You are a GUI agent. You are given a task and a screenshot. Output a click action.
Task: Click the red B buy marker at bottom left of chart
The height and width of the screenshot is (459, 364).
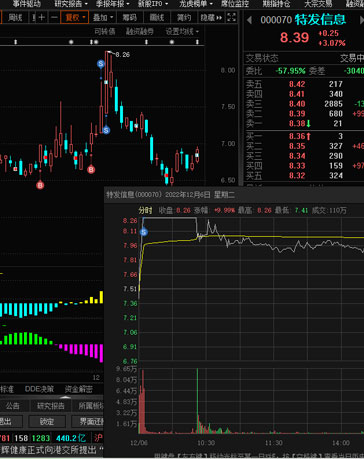tap(40, 185)
